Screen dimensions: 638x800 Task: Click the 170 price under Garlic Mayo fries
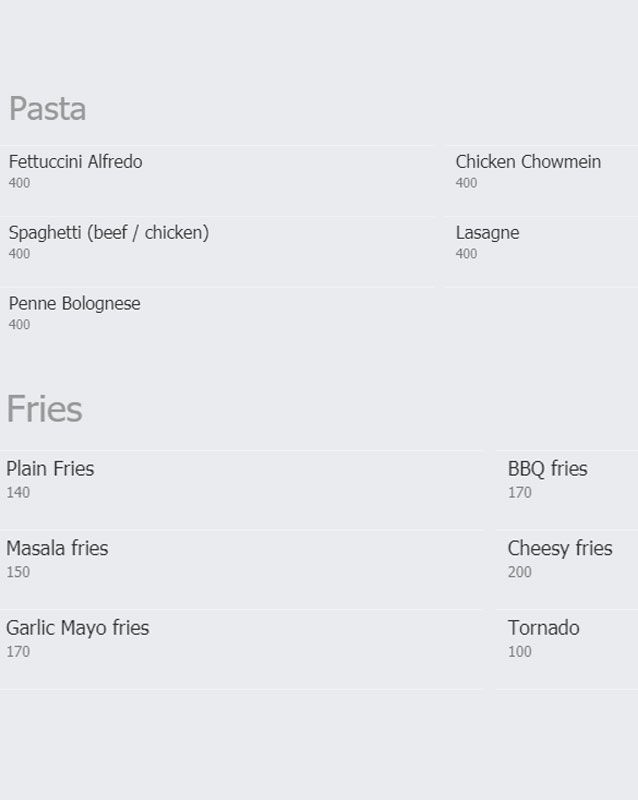point(18,652)
